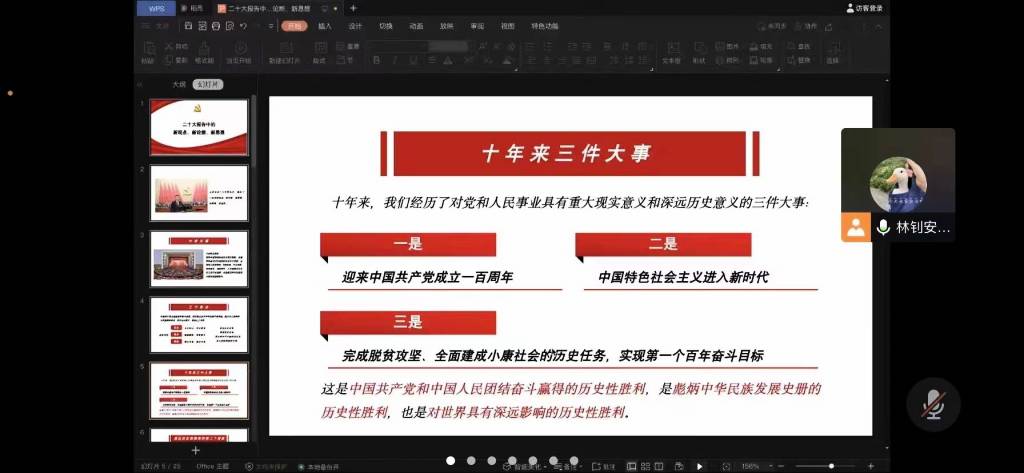Click the print icon in quick toolbar

point(216,26)
